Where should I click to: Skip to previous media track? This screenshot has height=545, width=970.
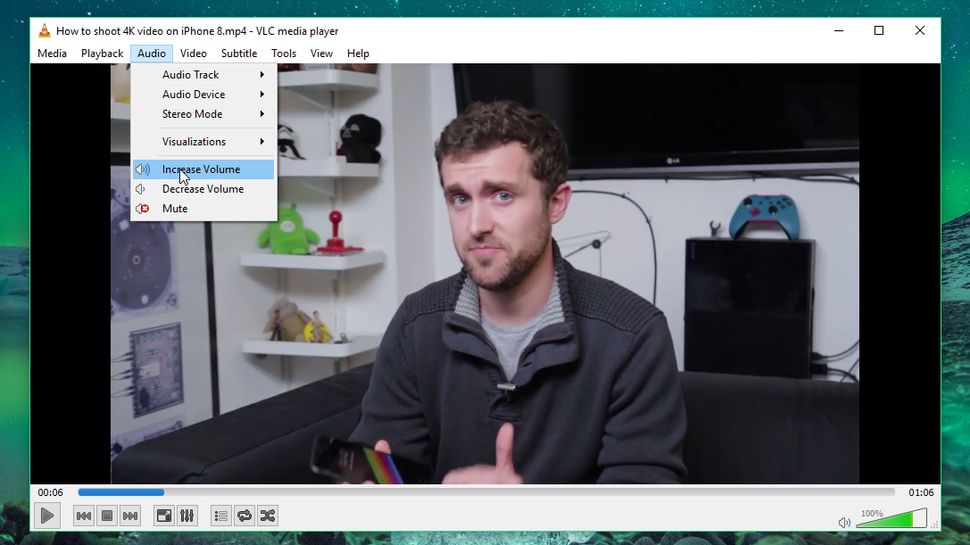(84, 515)
